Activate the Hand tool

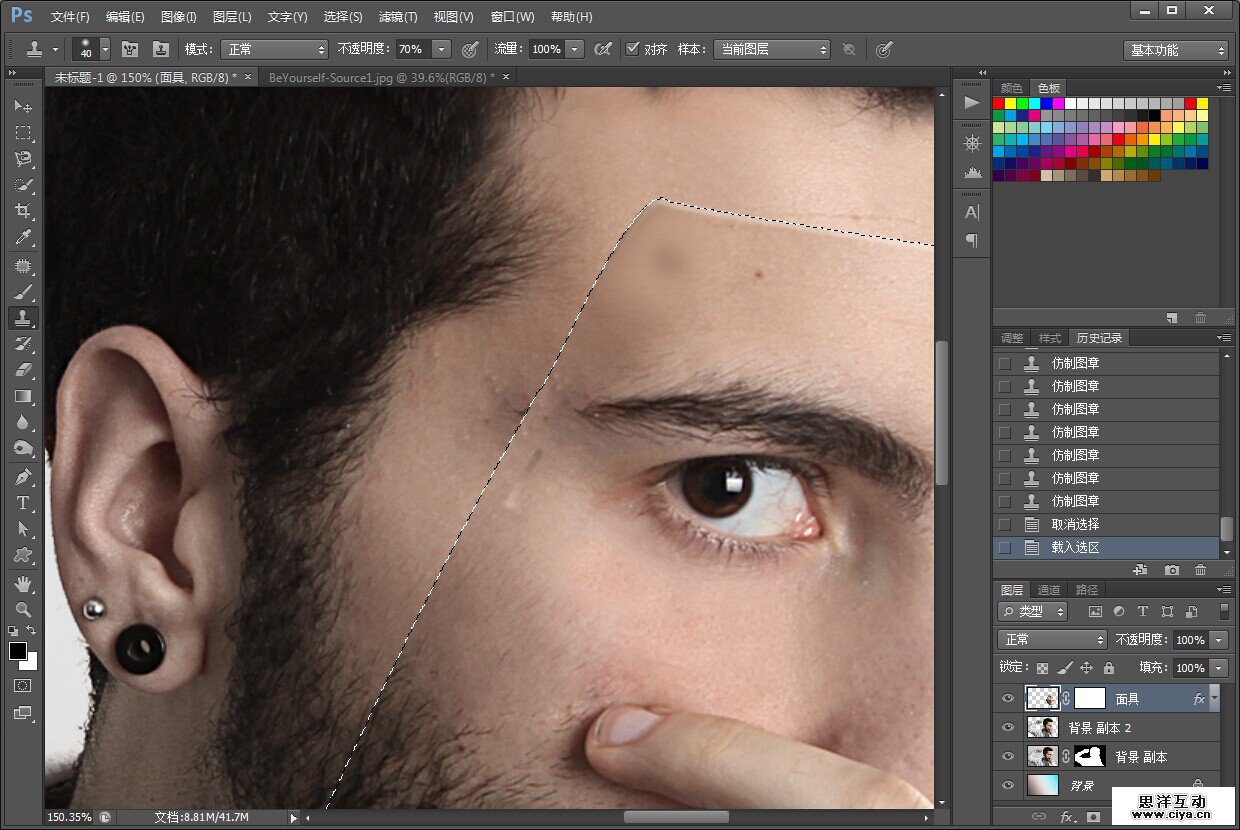(x=23, y=583)
